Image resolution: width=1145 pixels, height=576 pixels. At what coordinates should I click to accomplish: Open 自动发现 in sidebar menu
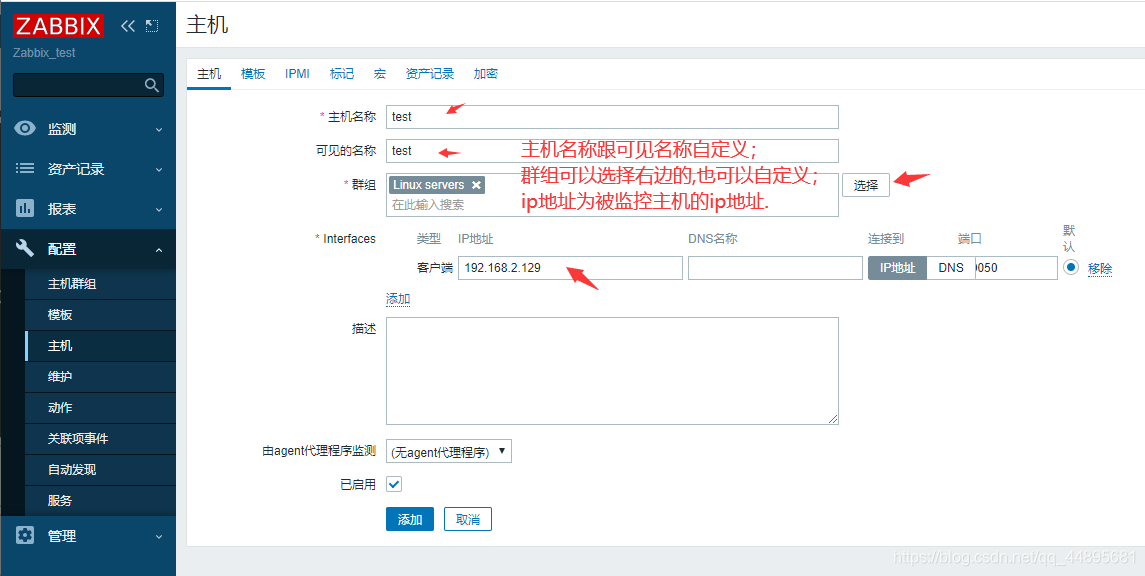100,469
